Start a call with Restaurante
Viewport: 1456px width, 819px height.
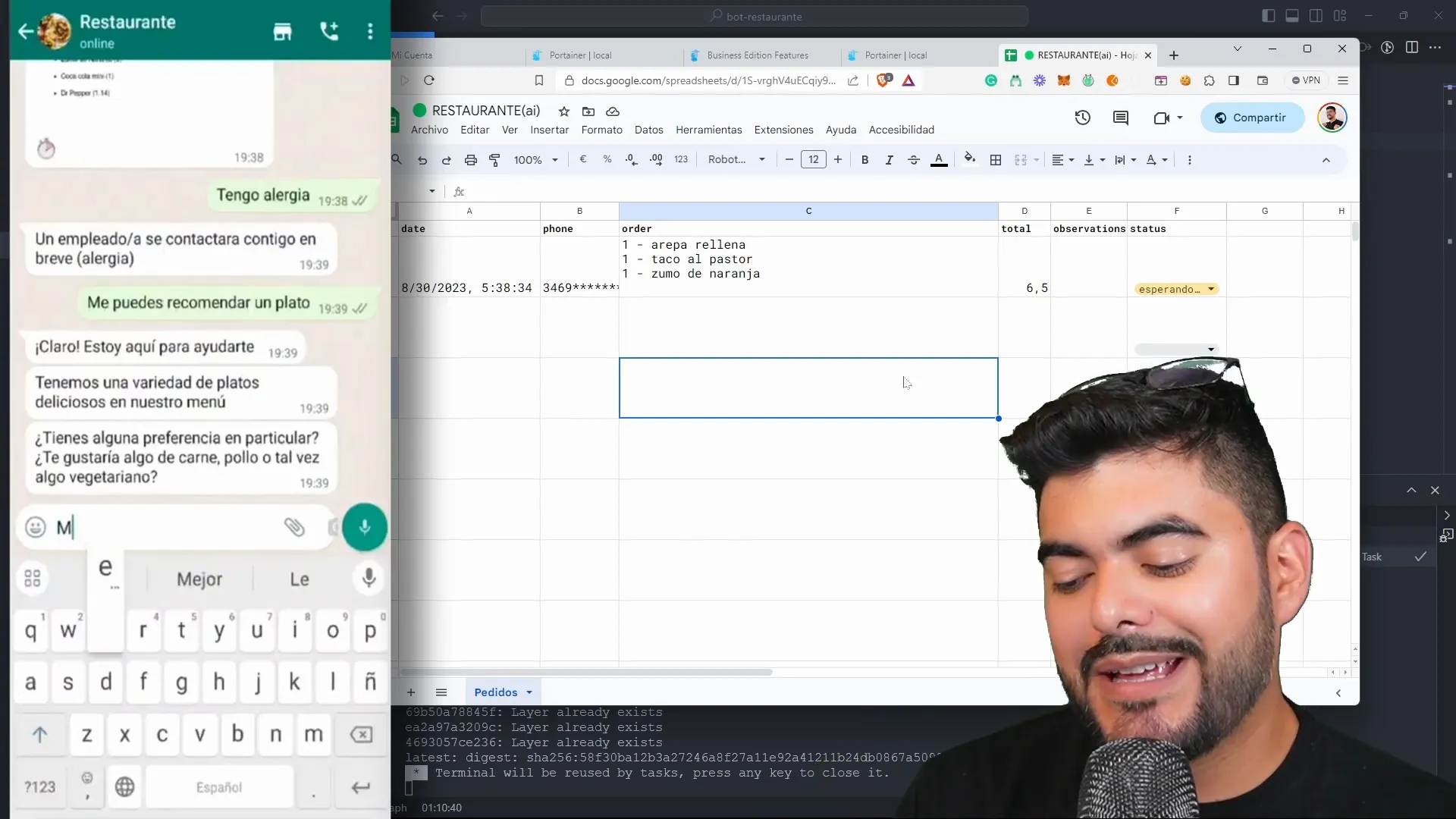coord(329,31)
